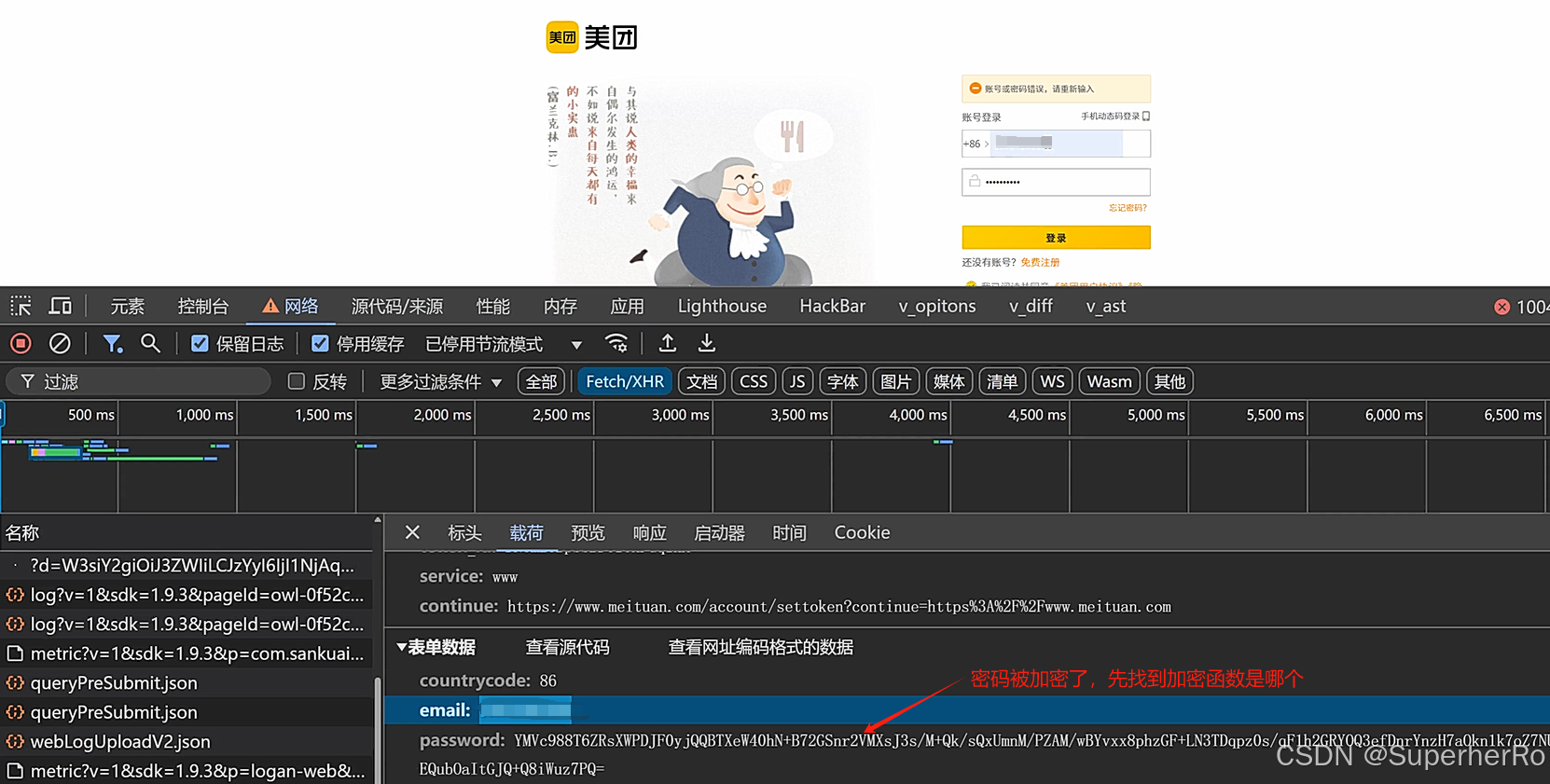Focus the network filter input field
This screenshot has height=784, width=1550.
(x=140, y=381)
